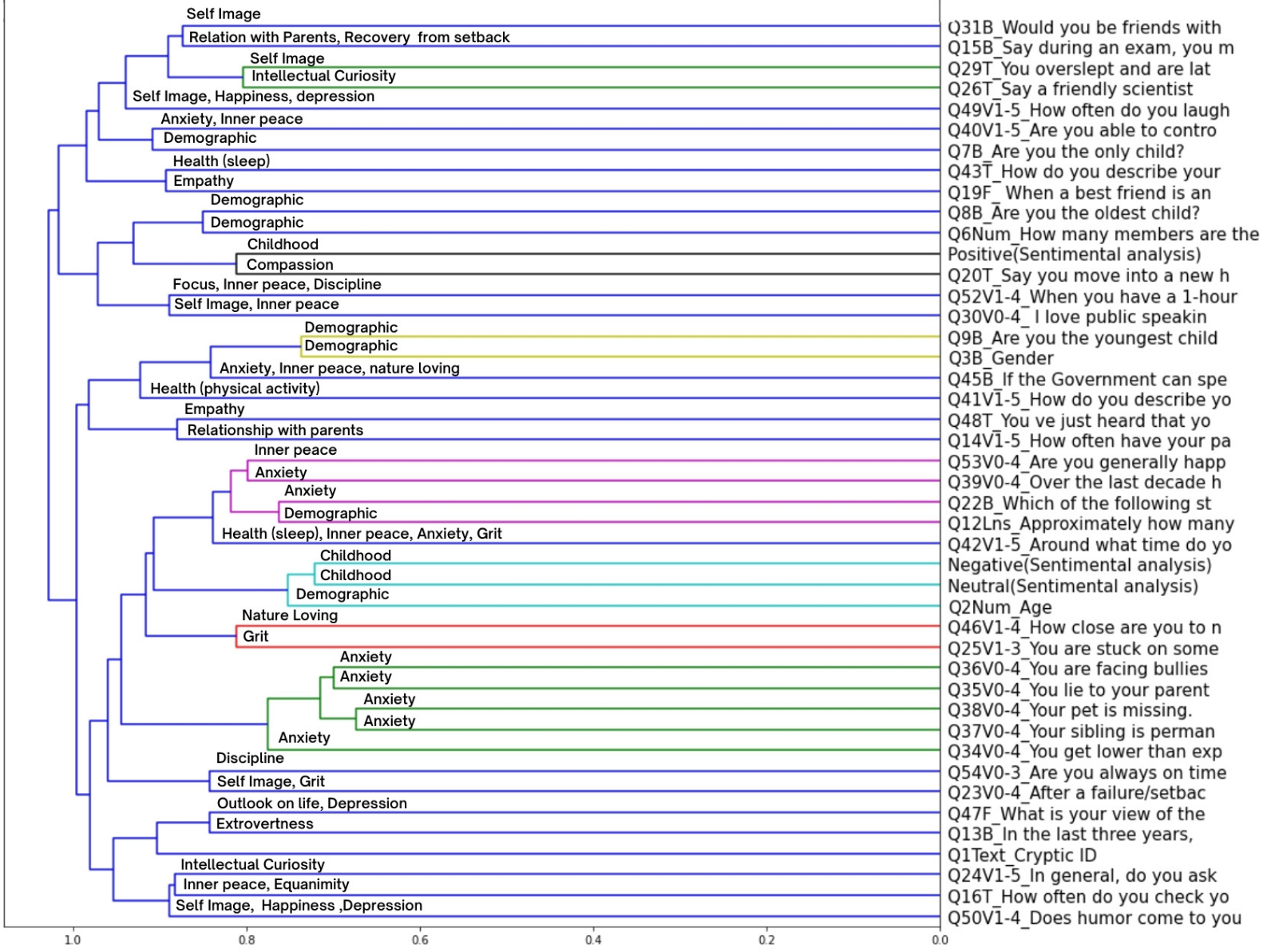Select 'Q38V0-4_Your pet is missing.' label
The height and width of the screenshot is (952, 1267).
pyautogui.click(x=1069, y=710)
